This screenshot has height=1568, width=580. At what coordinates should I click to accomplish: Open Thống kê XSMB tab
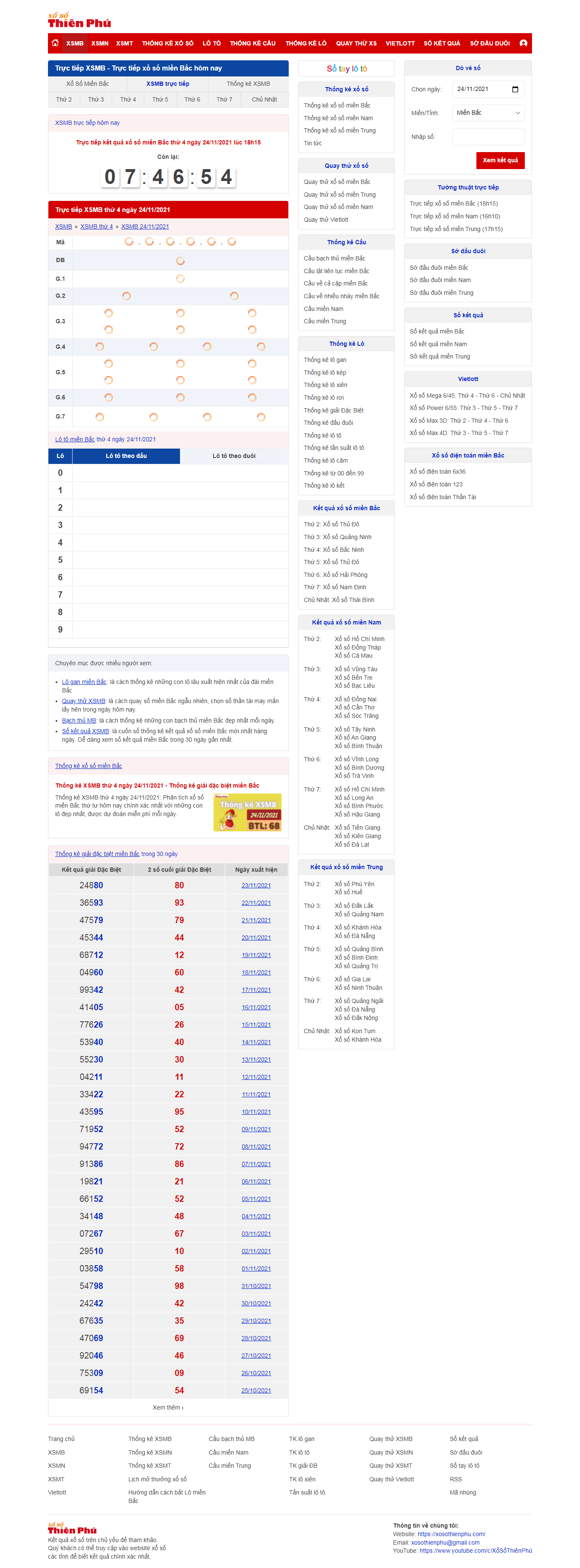[248, 83]
